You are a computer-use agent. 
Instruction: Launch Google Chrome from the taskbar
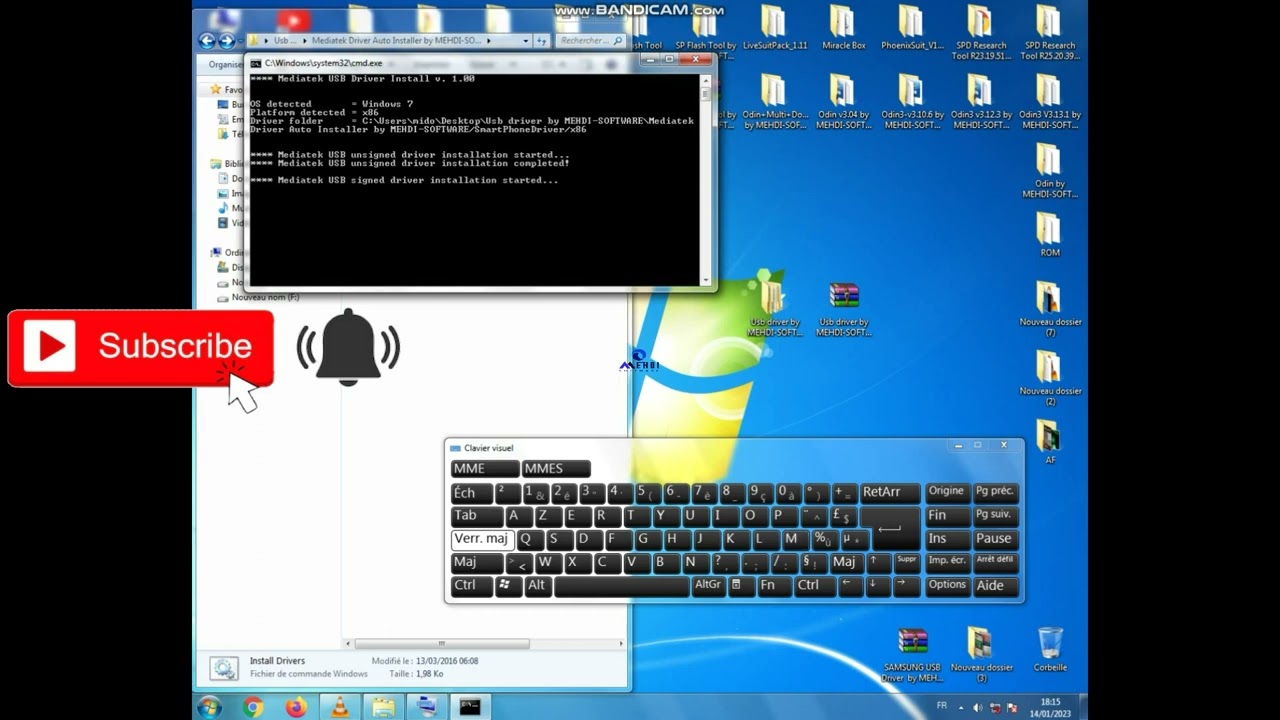click(x=253, y=707)
